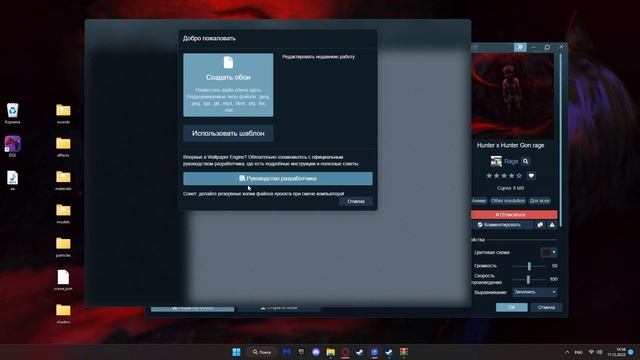This screenshot has height=360, width=640.
Task: Click the red Отписаться button
Action: 514,215
